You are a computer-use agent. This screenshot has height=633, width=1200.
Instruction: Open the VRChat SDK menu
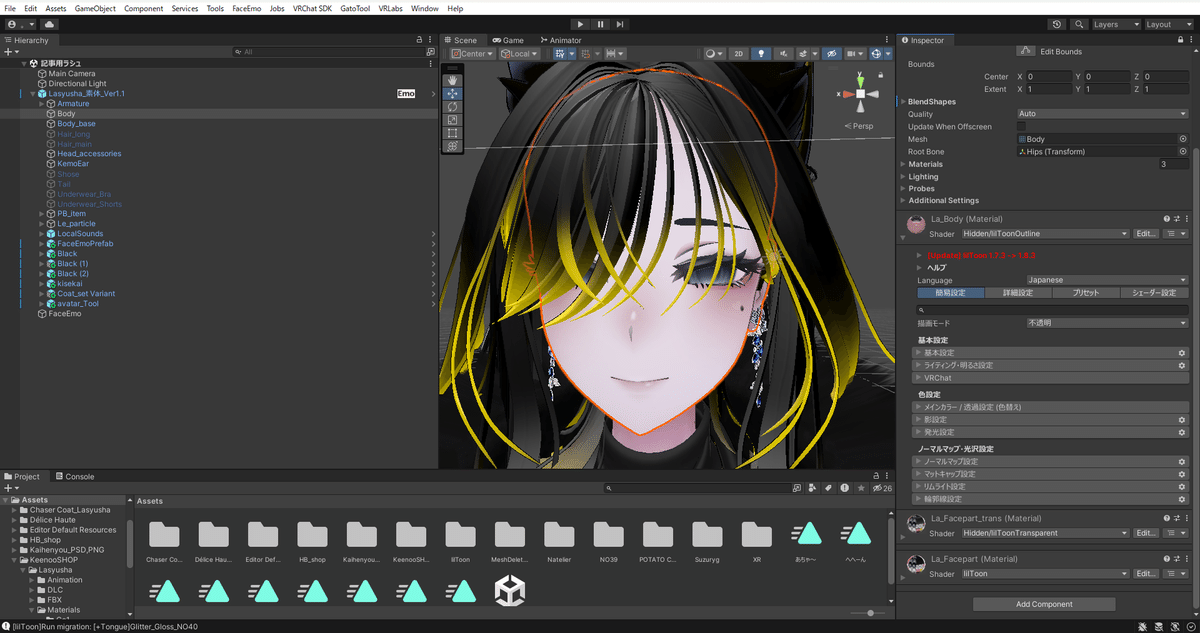tap(311, 8)
